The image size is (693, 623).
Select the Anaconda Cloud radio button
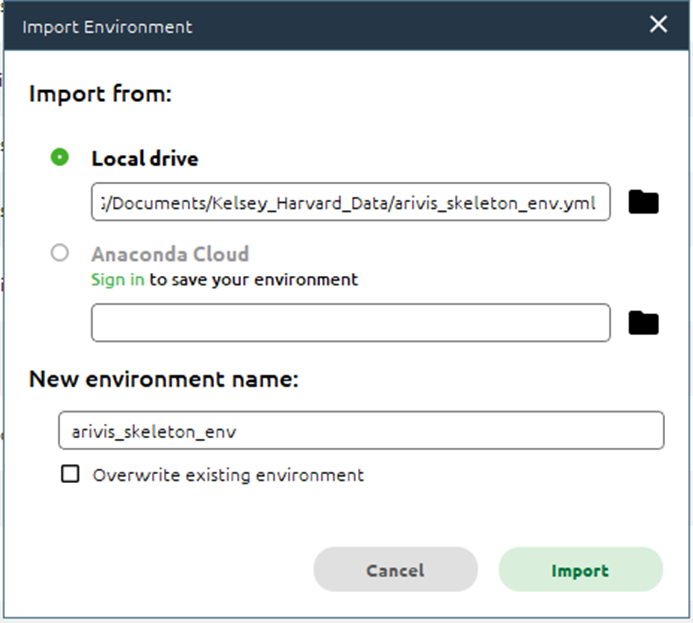coord(60,253)
